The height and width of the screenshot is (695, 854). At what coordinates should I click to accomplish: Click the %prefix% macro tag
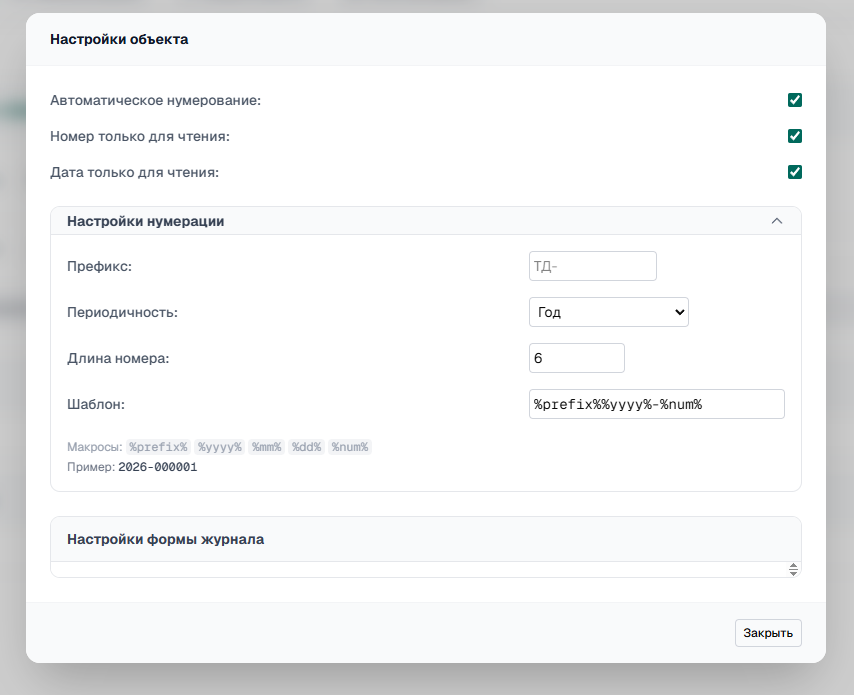click(x=158, y=447)
